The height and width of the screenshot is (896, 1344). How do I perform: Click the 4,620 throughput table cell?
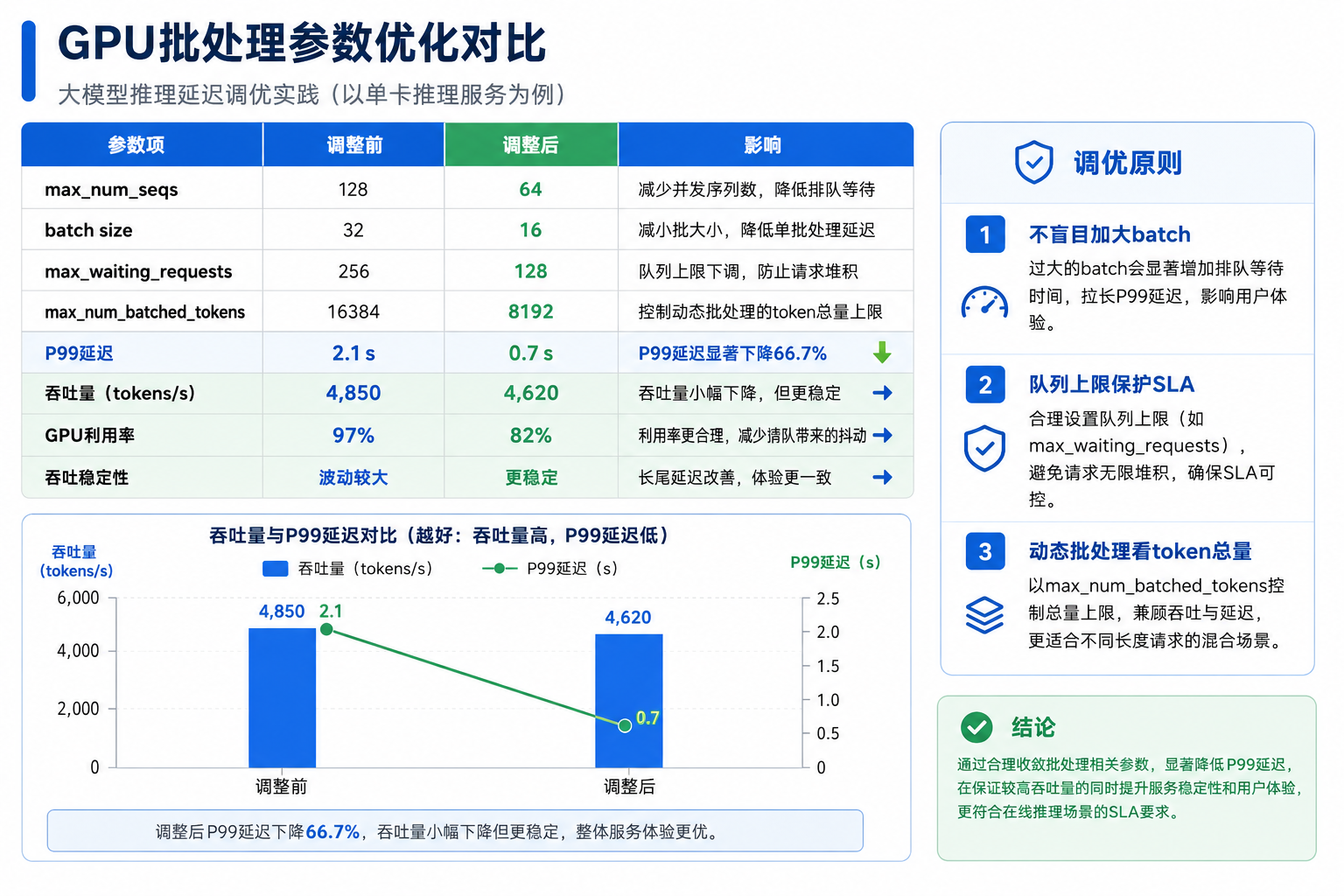(531, 394)
